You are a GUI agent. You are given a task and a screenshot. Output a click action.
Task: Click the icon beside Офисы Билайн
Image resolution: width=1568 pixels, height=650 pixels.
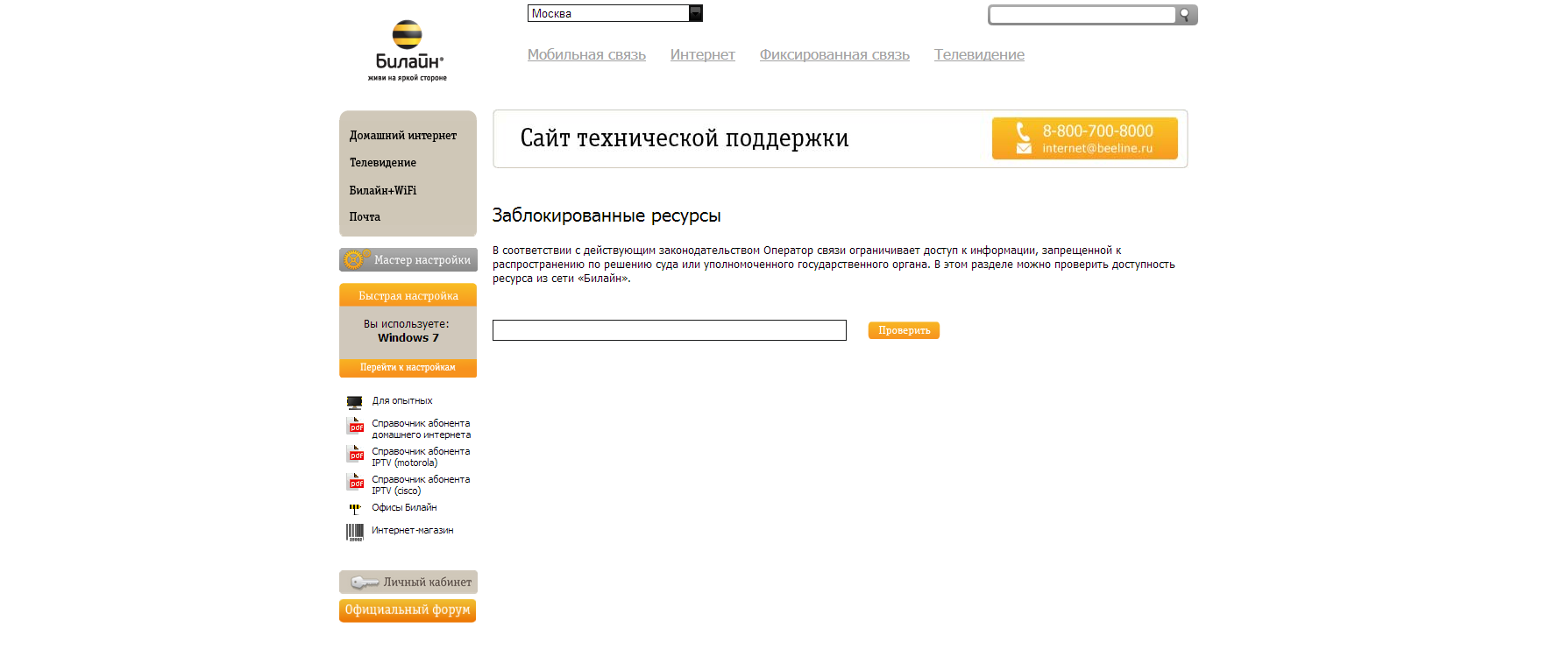click(x=355, y=508)
